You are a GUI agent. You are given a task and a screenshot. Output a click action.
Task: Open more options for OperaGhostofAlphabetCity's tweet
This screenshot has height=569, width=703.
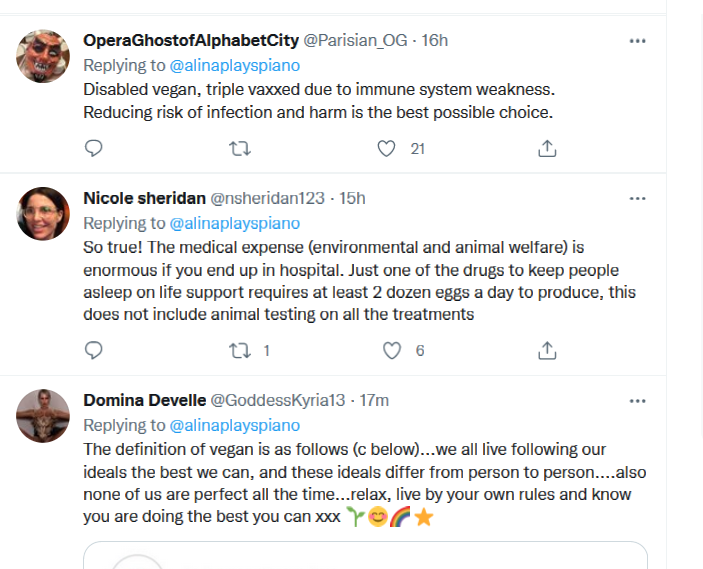(637, 40)
